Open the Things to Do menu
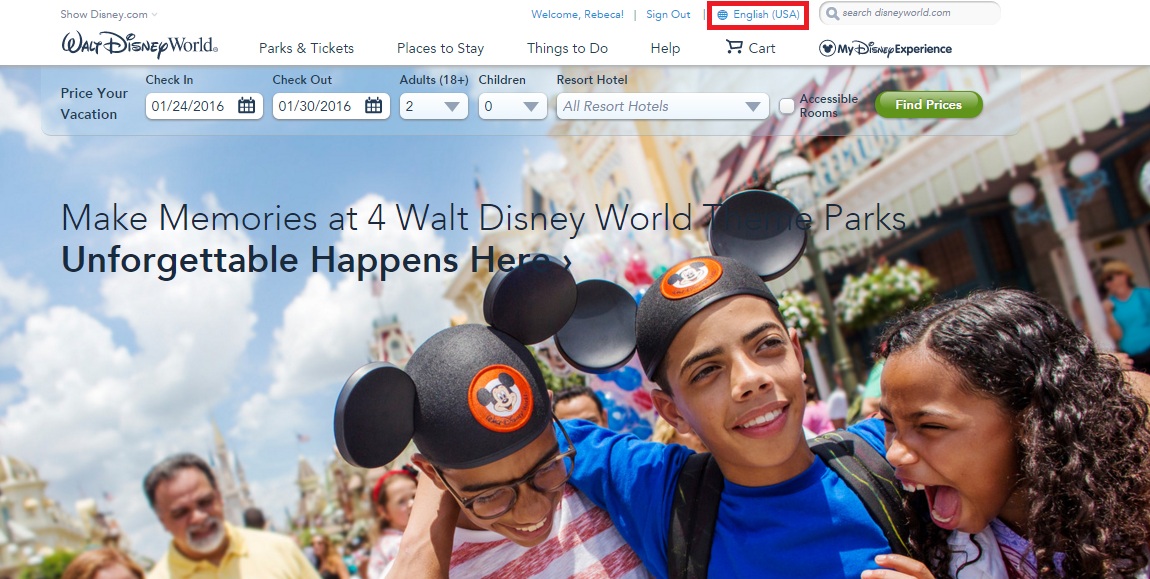The width and height of the screenshot is (1150, 579). 567,48
